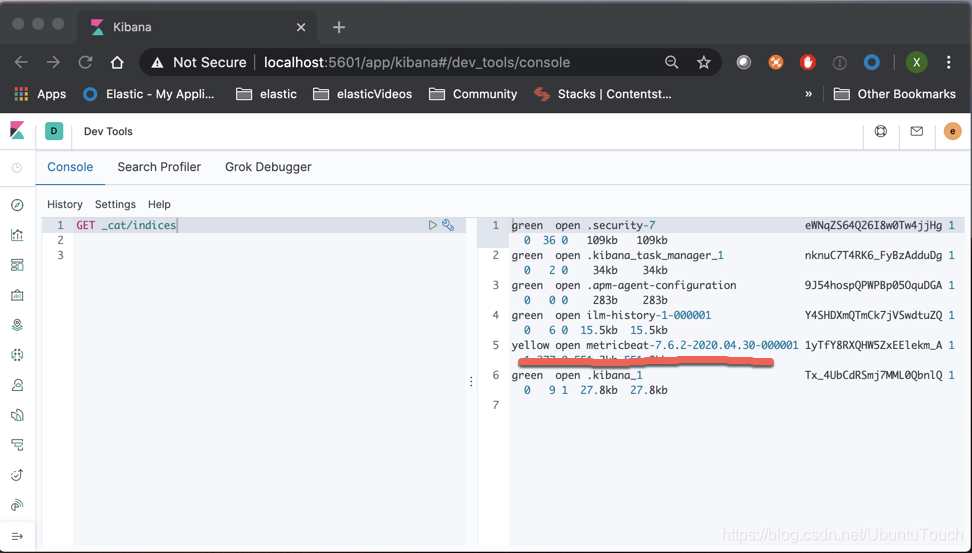Open the Chrome profile avatar X
The image size is (972, 553).
(x=916, y=62)
